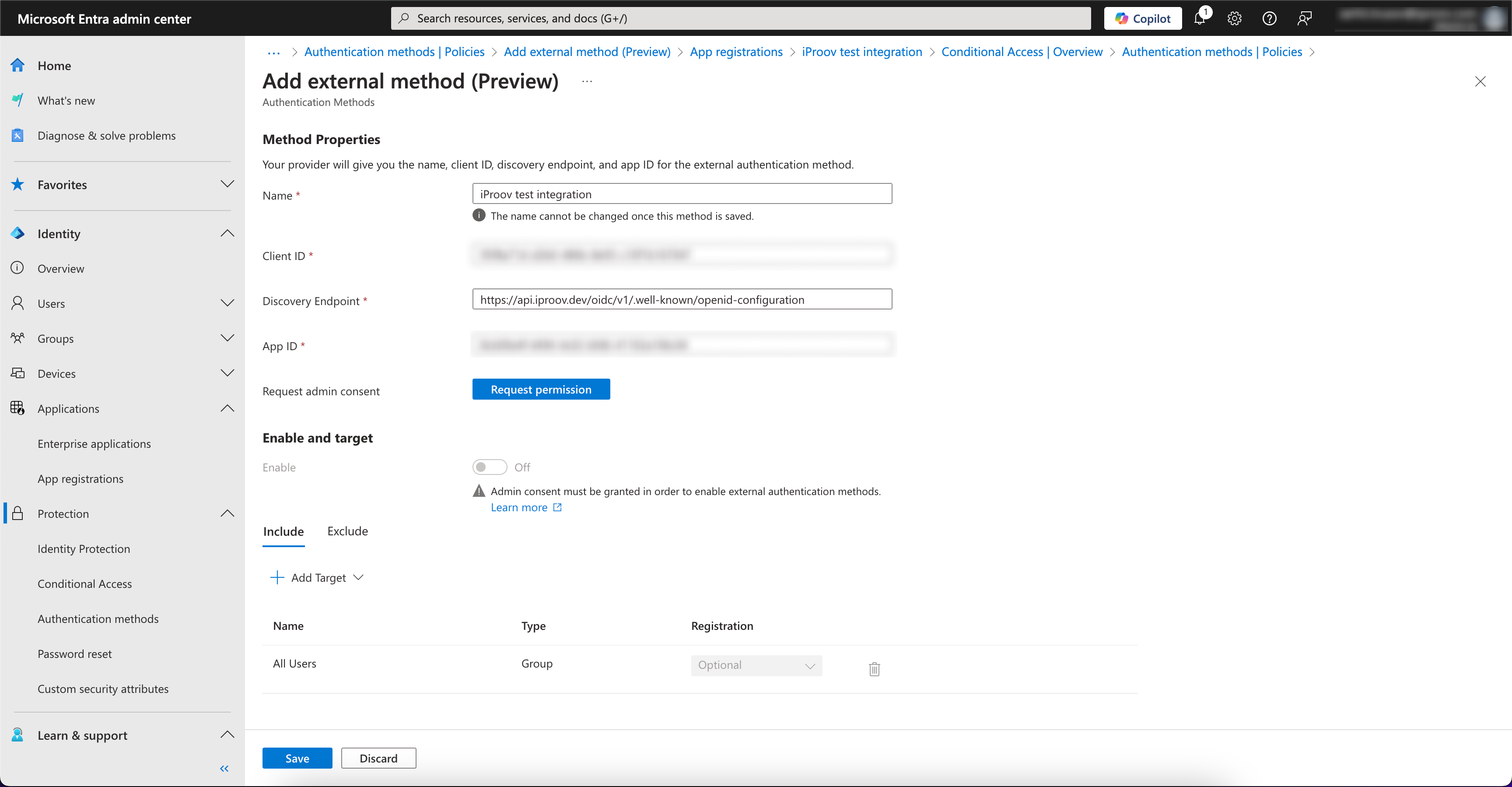
Task: Open the Registration Optional dropdown
Action: tap(756, 665)
